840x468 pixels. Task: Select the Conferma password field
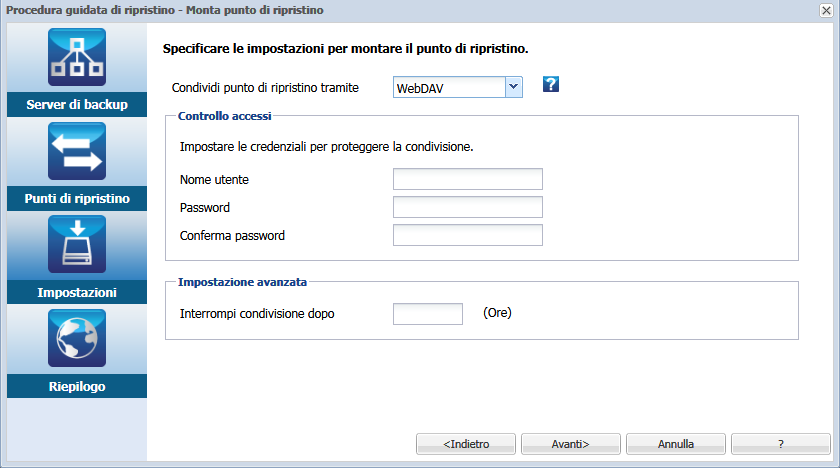(x=468, y=235)
